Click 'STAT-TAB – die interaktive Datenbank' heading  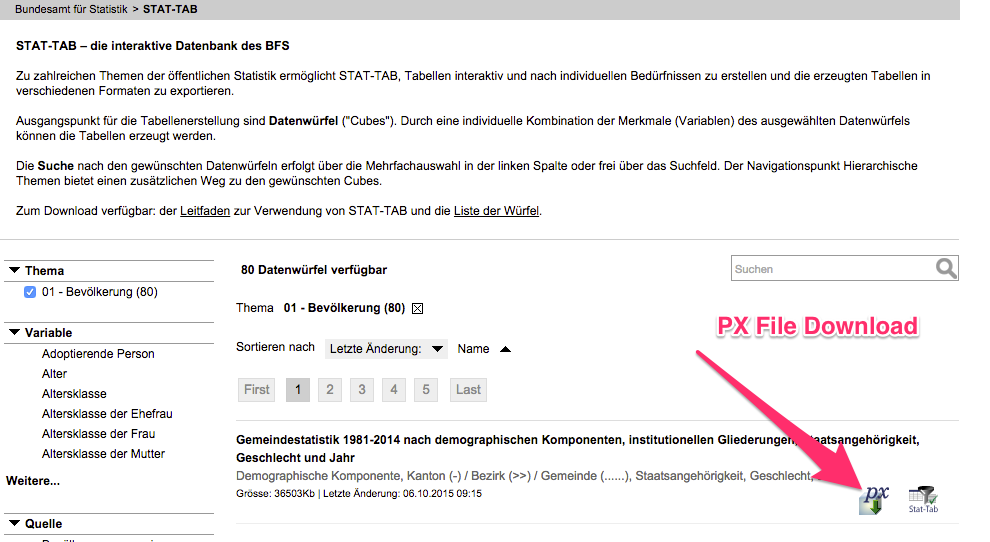pos(153,45)
